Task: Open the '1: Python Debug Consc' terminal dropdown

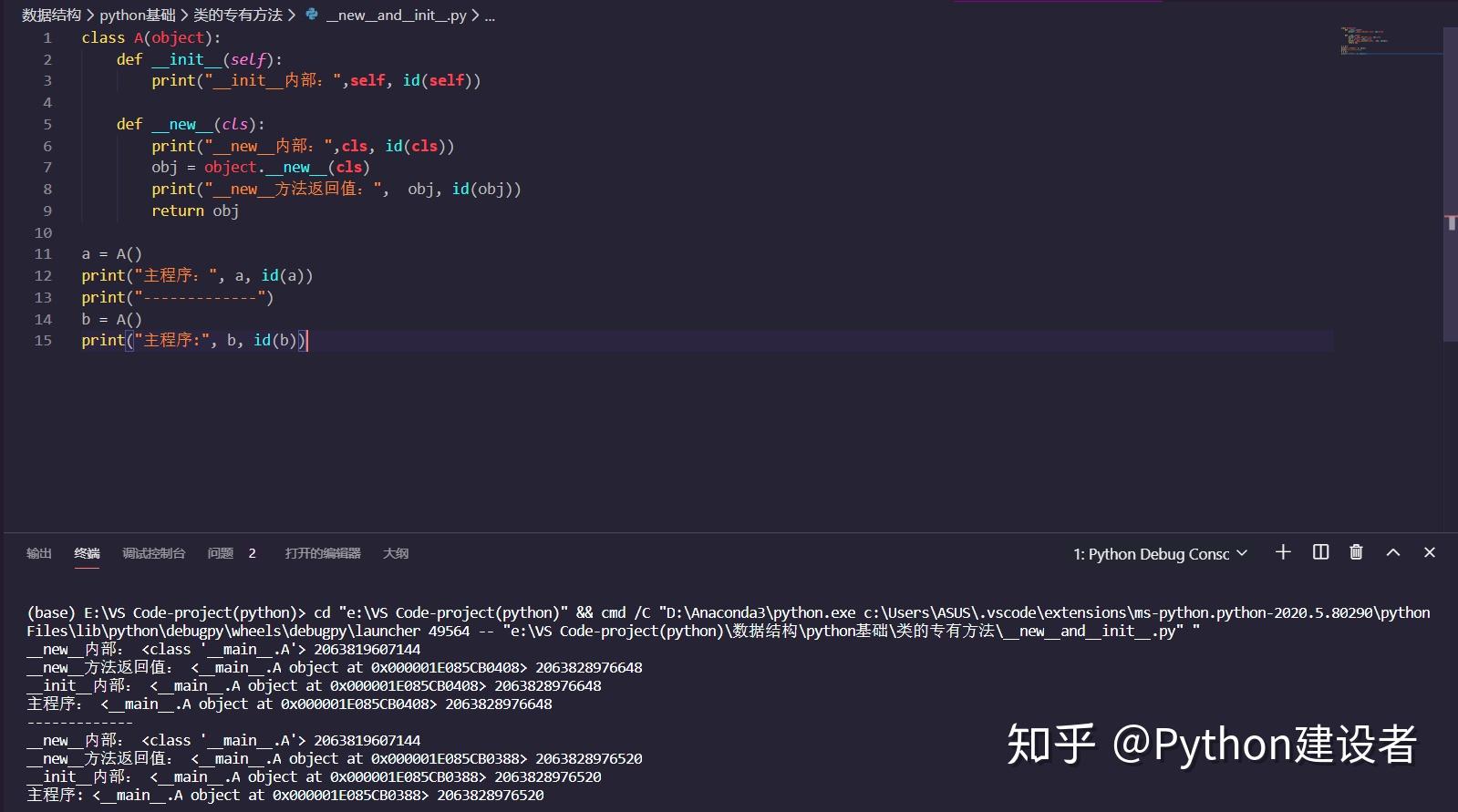Action: pos(1160,554)
